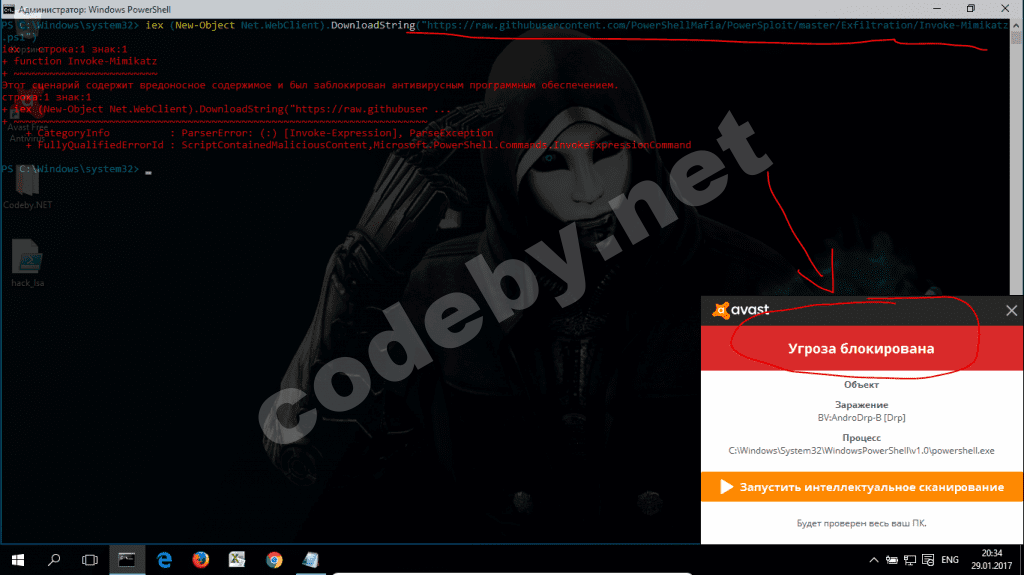Click the PowerShell prompt cursor line
This screenshot has height=575, width=1024.
tap(76, 169)
